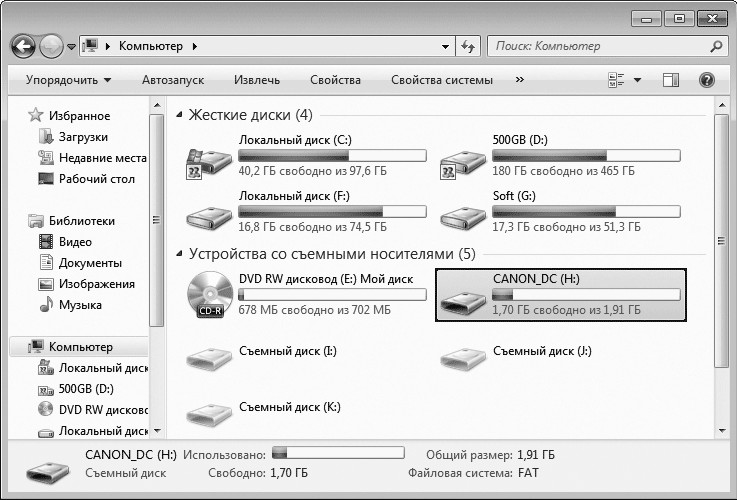This screenshot has height=500, width=737.
Task: Collapse the Устройства со съемными носителями group
Action: [x=180, y=254]
